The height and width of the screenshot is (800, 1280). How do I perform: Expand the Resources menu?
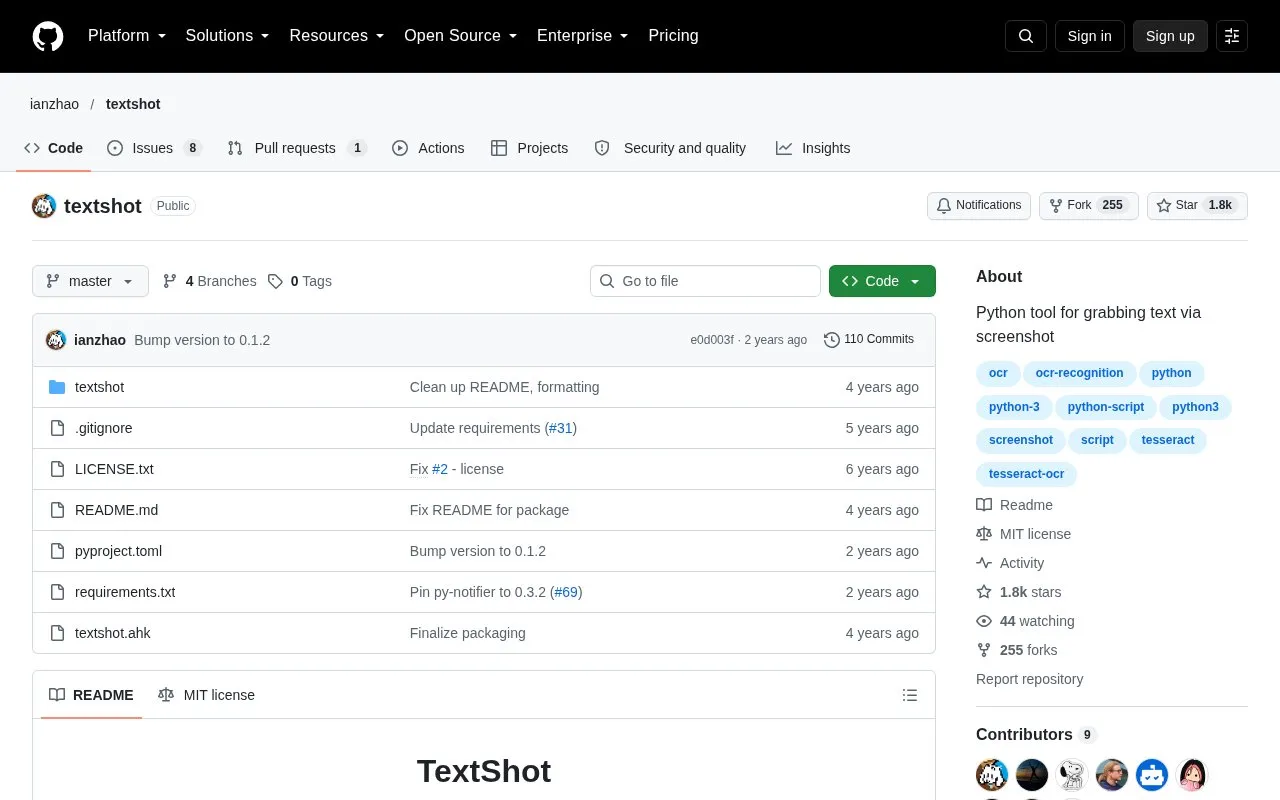click(x=337, y=36)
